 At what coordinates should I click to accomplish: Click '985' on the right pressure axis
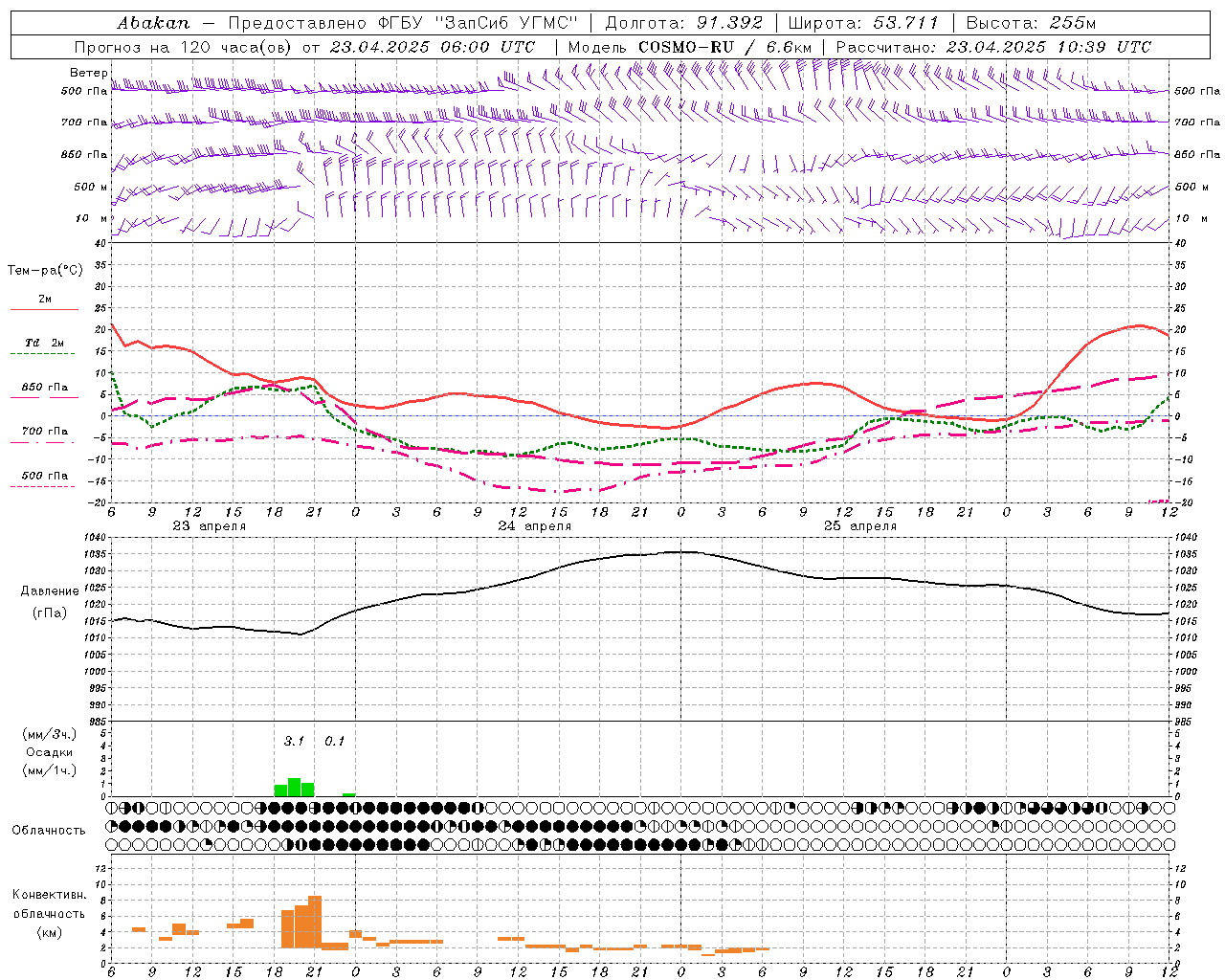1183,722
